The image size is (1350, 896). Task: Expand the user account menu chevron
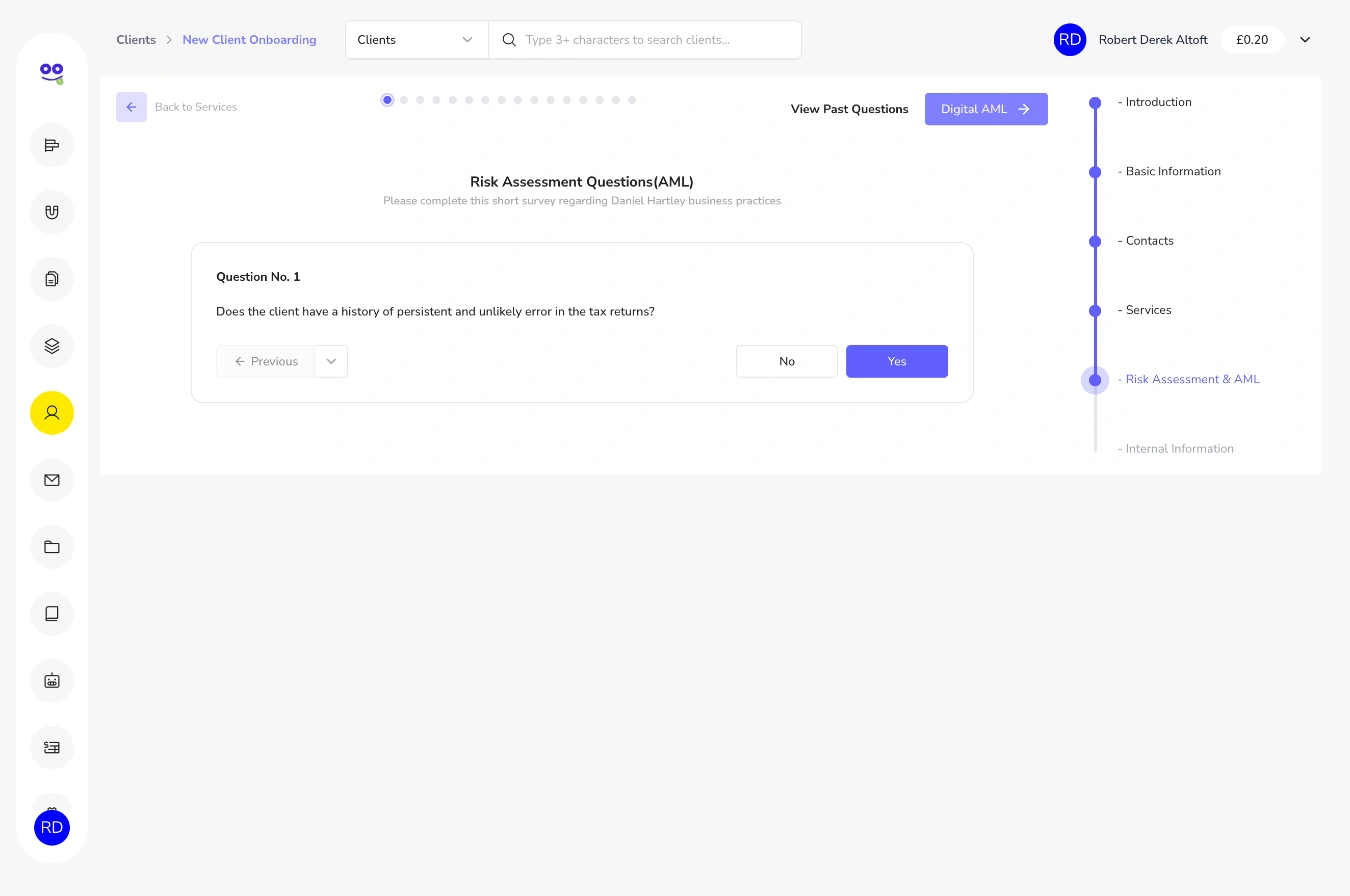pyautogui.click(x=1305, y=40)
